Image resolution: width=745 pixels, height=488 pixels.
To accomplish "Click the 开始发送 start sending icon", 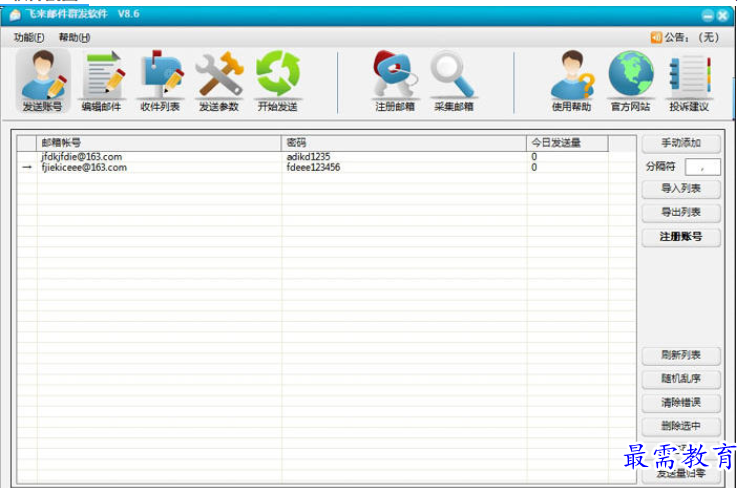I will click(278, 80).
